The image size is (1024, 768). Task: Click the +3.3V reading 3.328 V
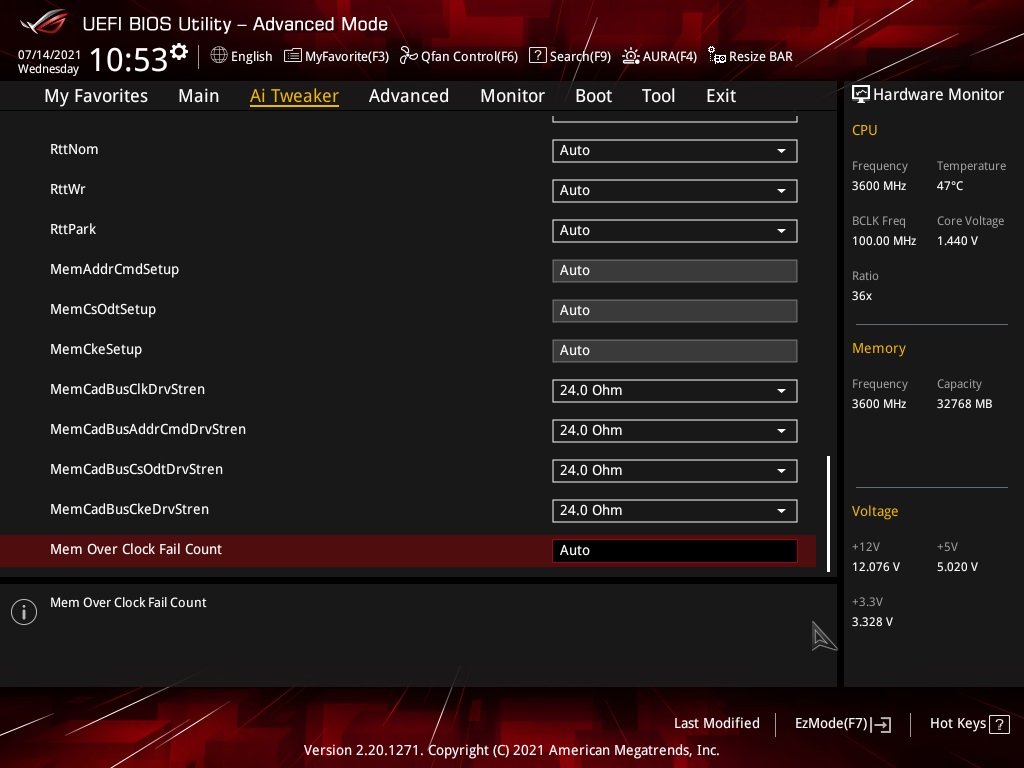872,622
